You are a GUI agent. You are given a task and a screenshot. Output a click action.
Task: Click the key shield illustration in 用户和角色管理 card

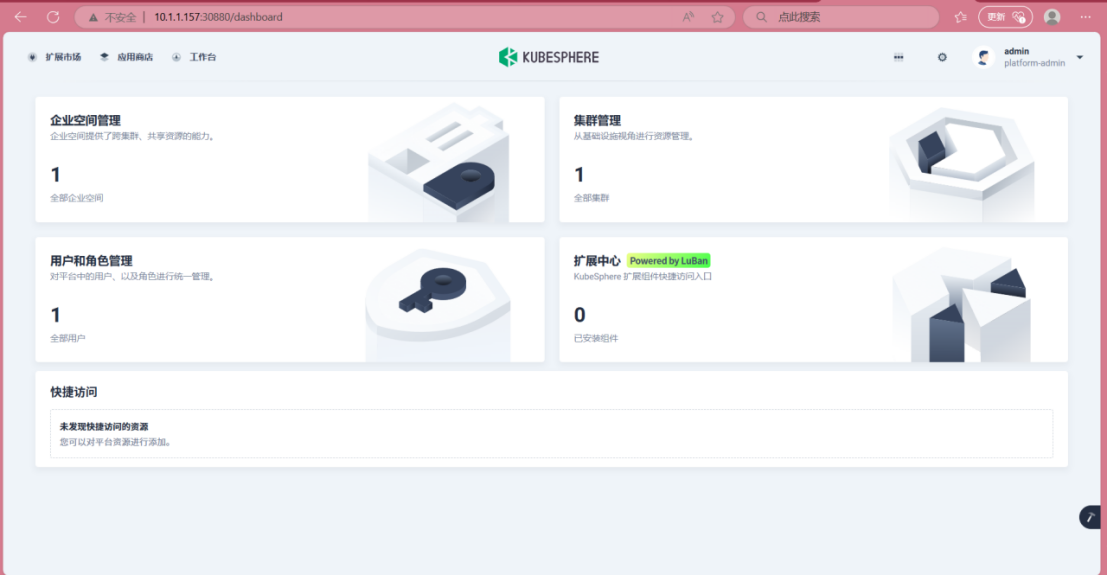[438, 305]
